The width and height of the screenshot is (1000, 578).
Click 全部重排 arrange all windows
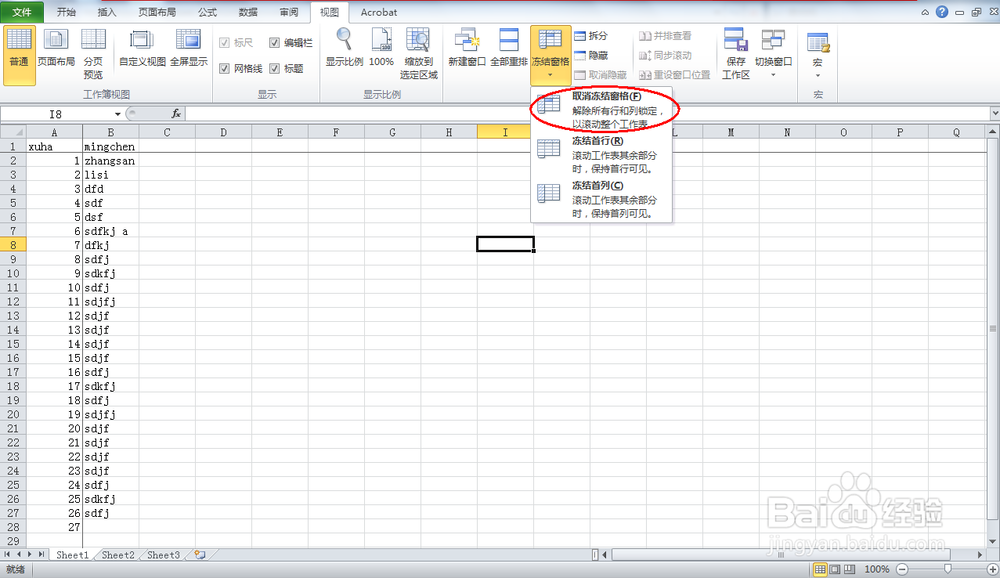(x=509, y=48)
